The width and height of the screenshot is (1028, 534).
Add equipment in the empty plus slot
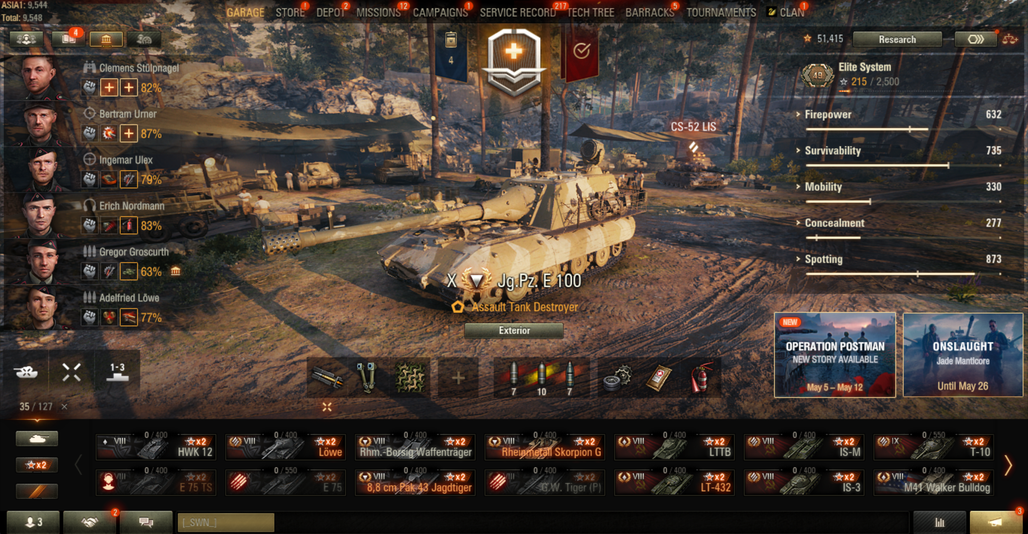coord(458,377)
